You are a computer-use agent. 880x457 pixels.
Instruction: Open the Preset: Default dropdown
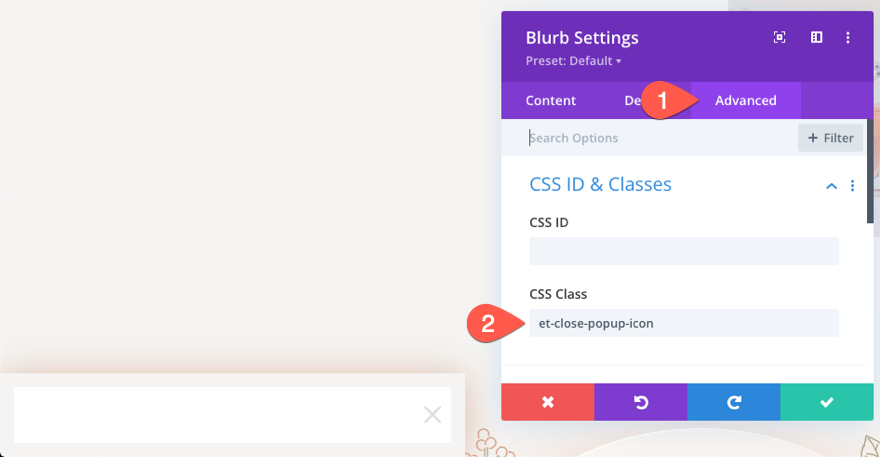coord(573,61)
